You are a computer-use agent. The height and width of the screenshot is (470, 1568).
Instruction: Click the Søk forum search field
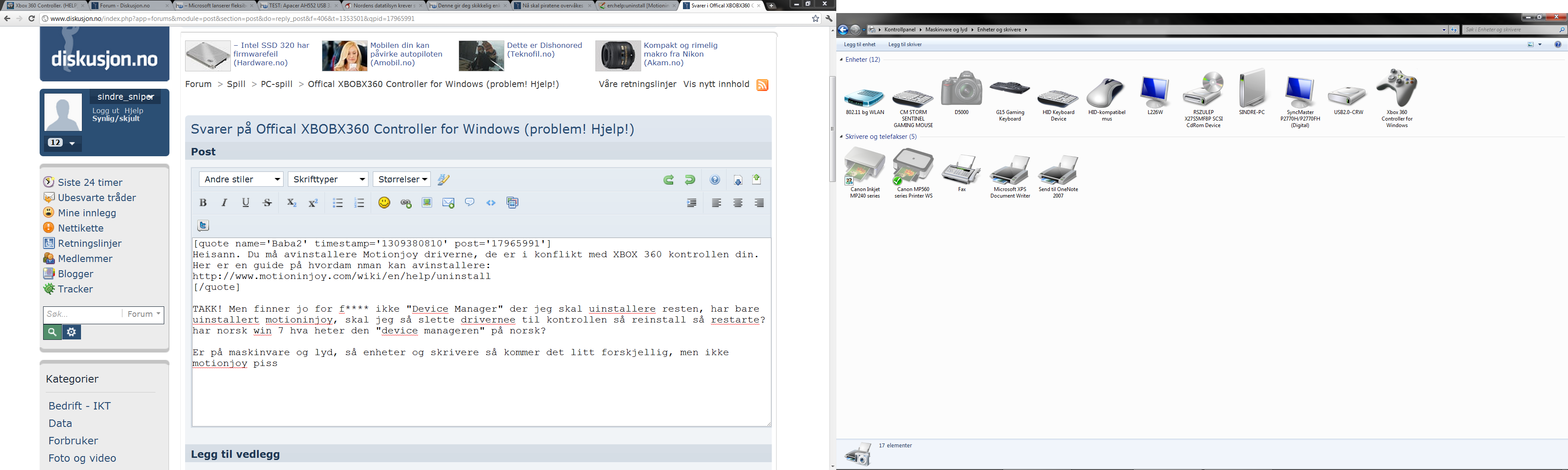(x=83, y=314)
